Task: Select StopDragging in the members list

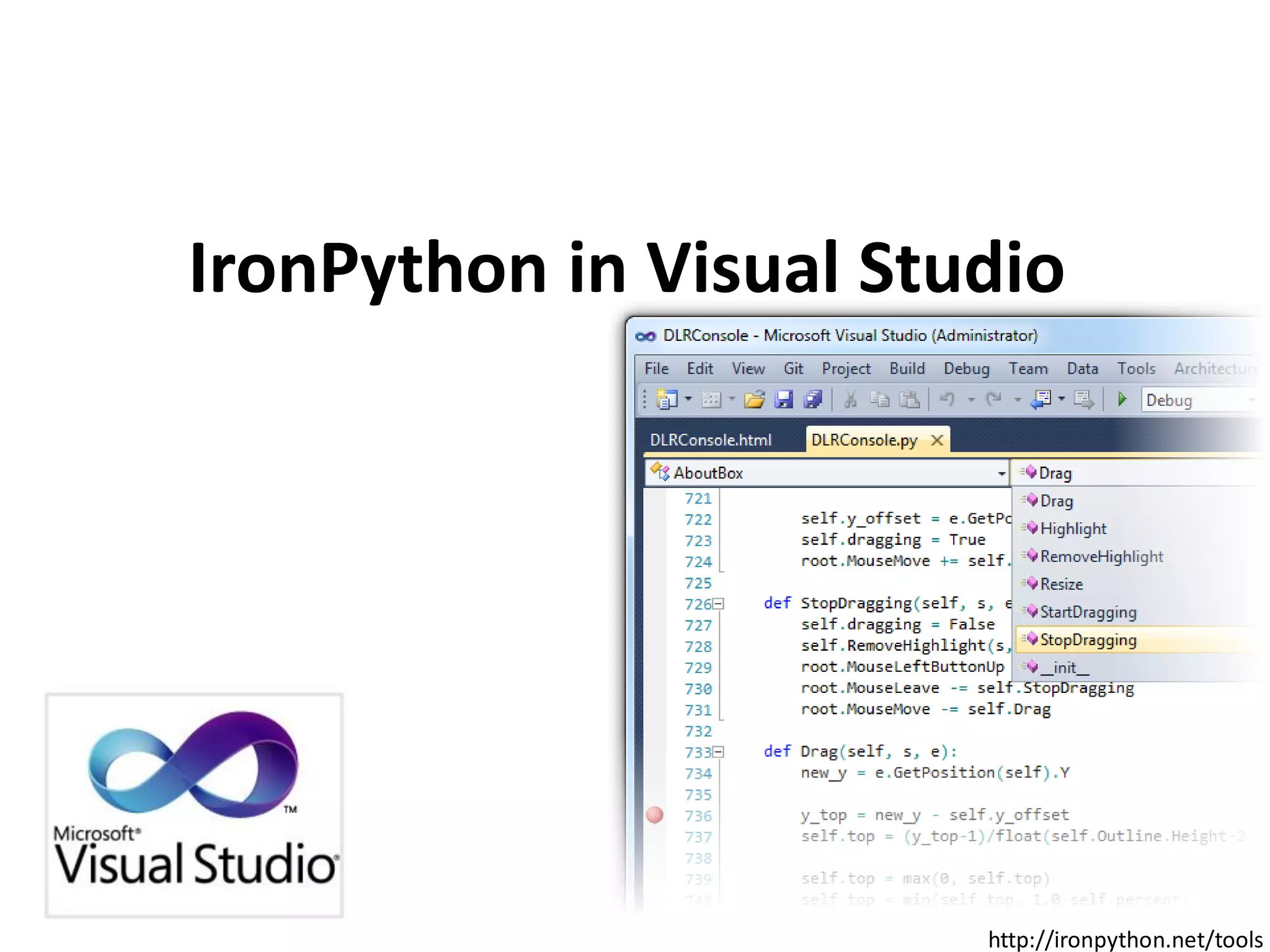Action: coord(1137,640)
